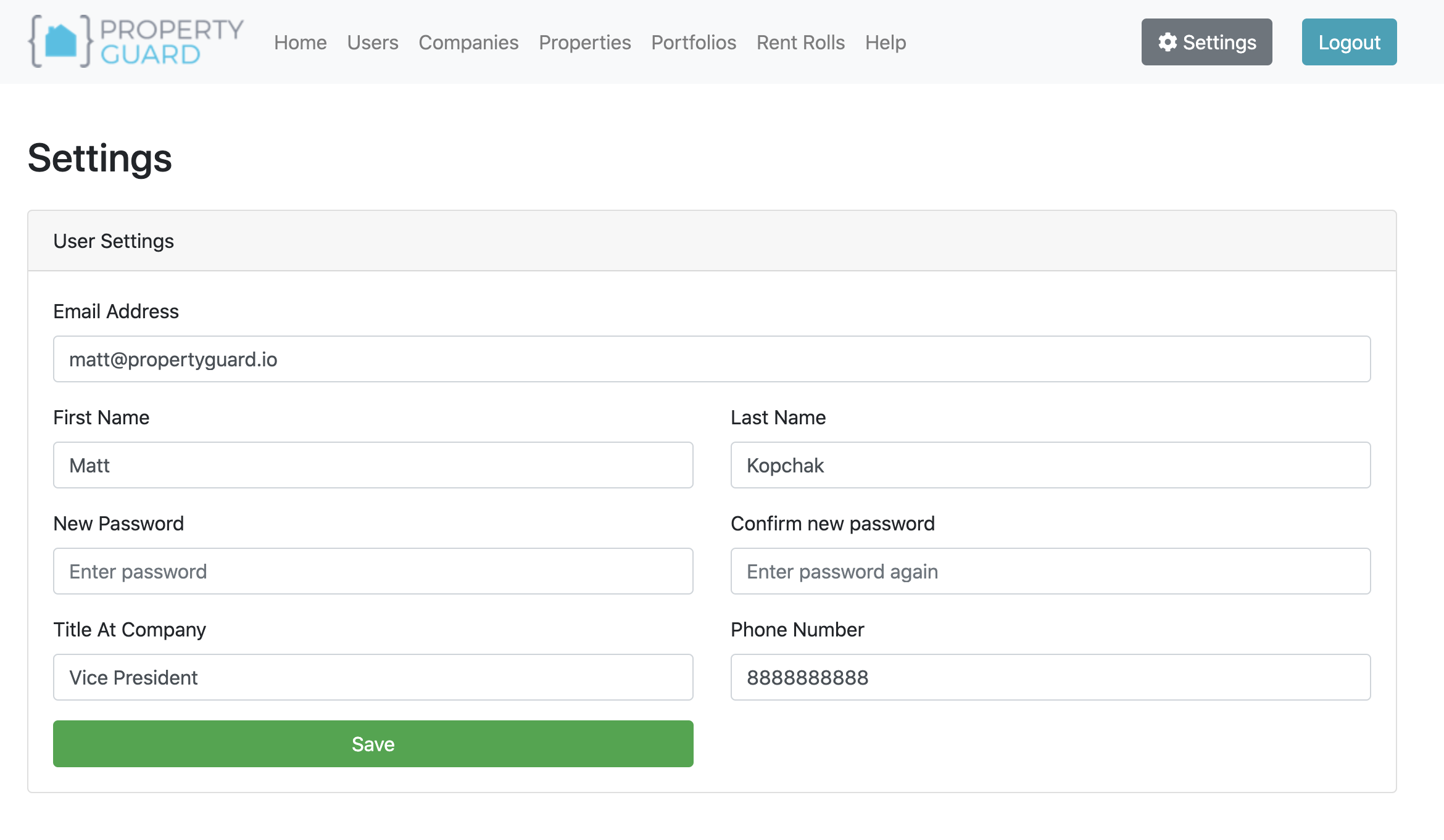
Task: Click the Confirm new password field
Action: [1050, 571]
